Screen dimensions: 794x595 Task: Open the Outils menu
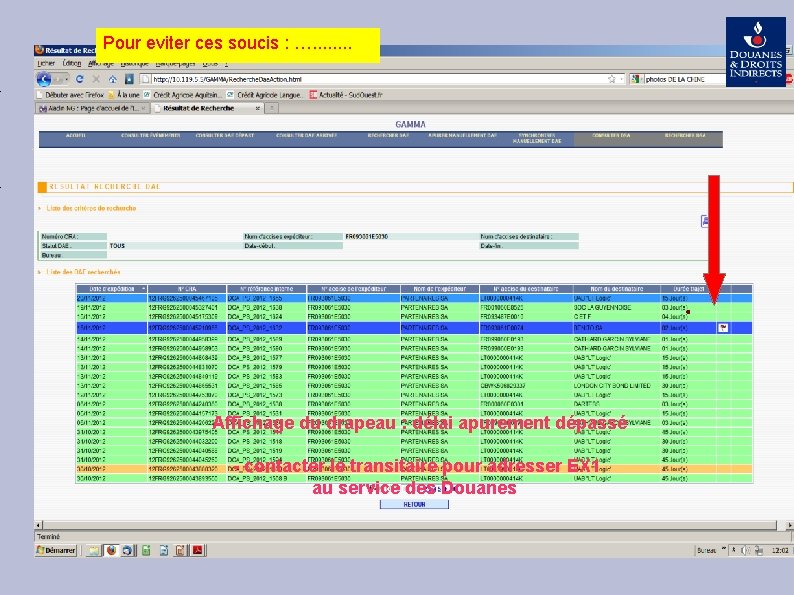point(210,63)
